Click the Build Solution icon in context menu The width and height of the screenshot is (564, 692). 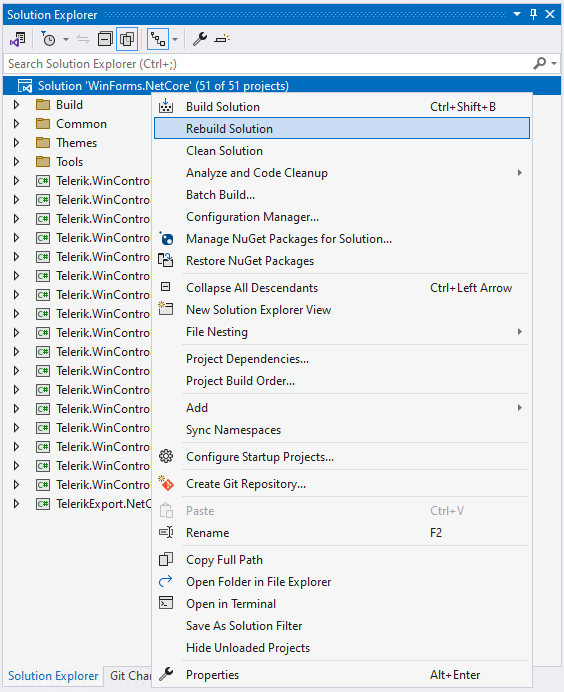point(166,106)
